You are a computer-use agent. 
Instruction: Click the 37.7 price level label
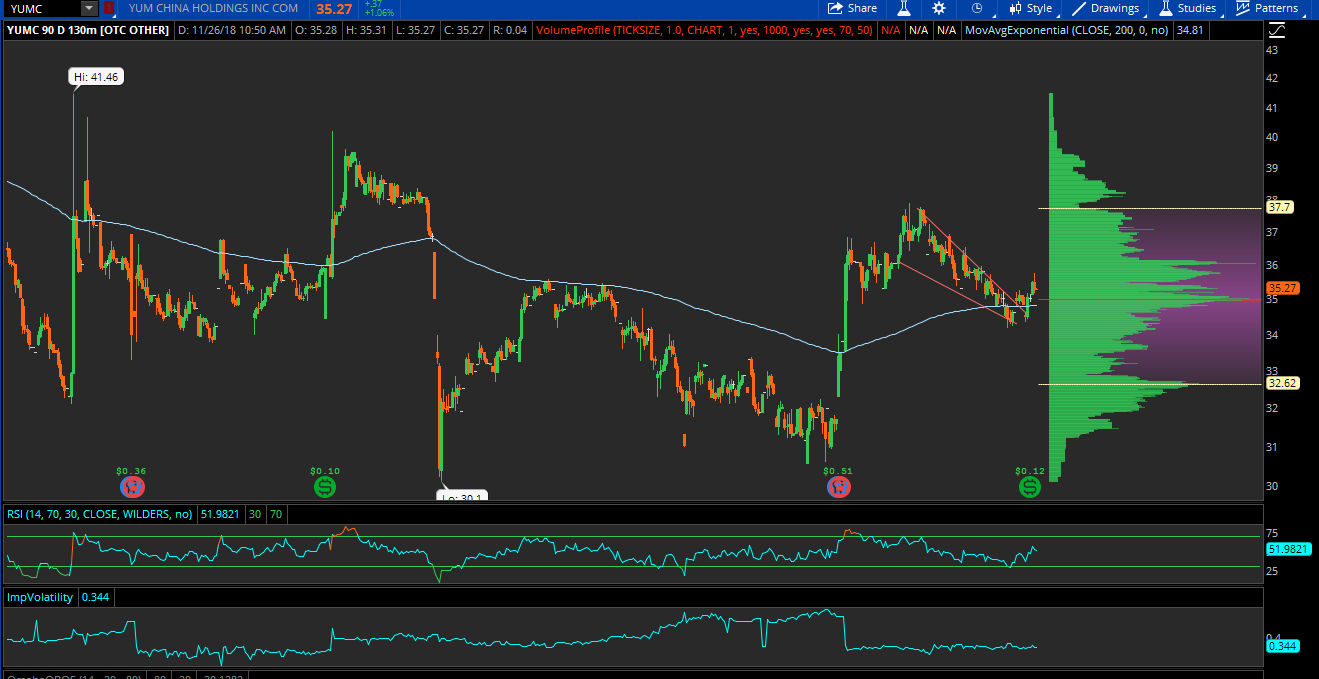click(1279, 208)
